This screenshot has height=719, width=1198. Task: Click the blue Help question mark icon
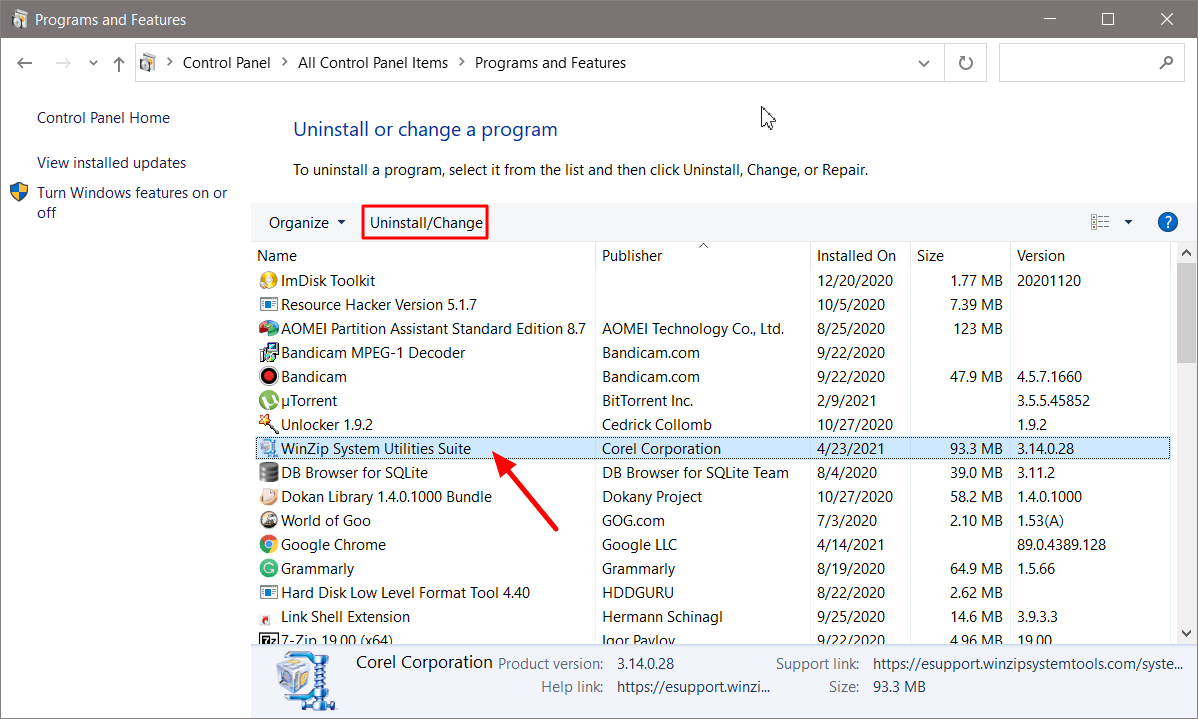coord(1167,221)
